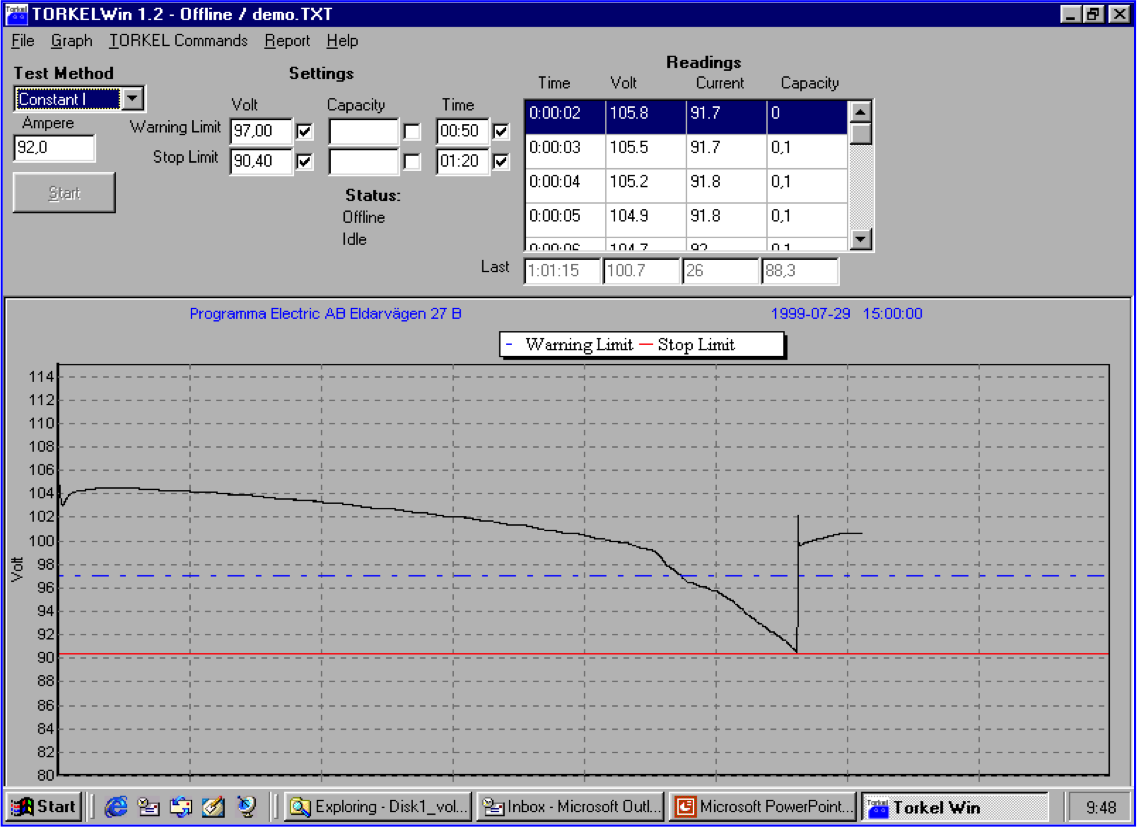Launch Internet Explorer from quick launch
The image size is (1137, 827).
pyautogui.click(x=116, y=807)
